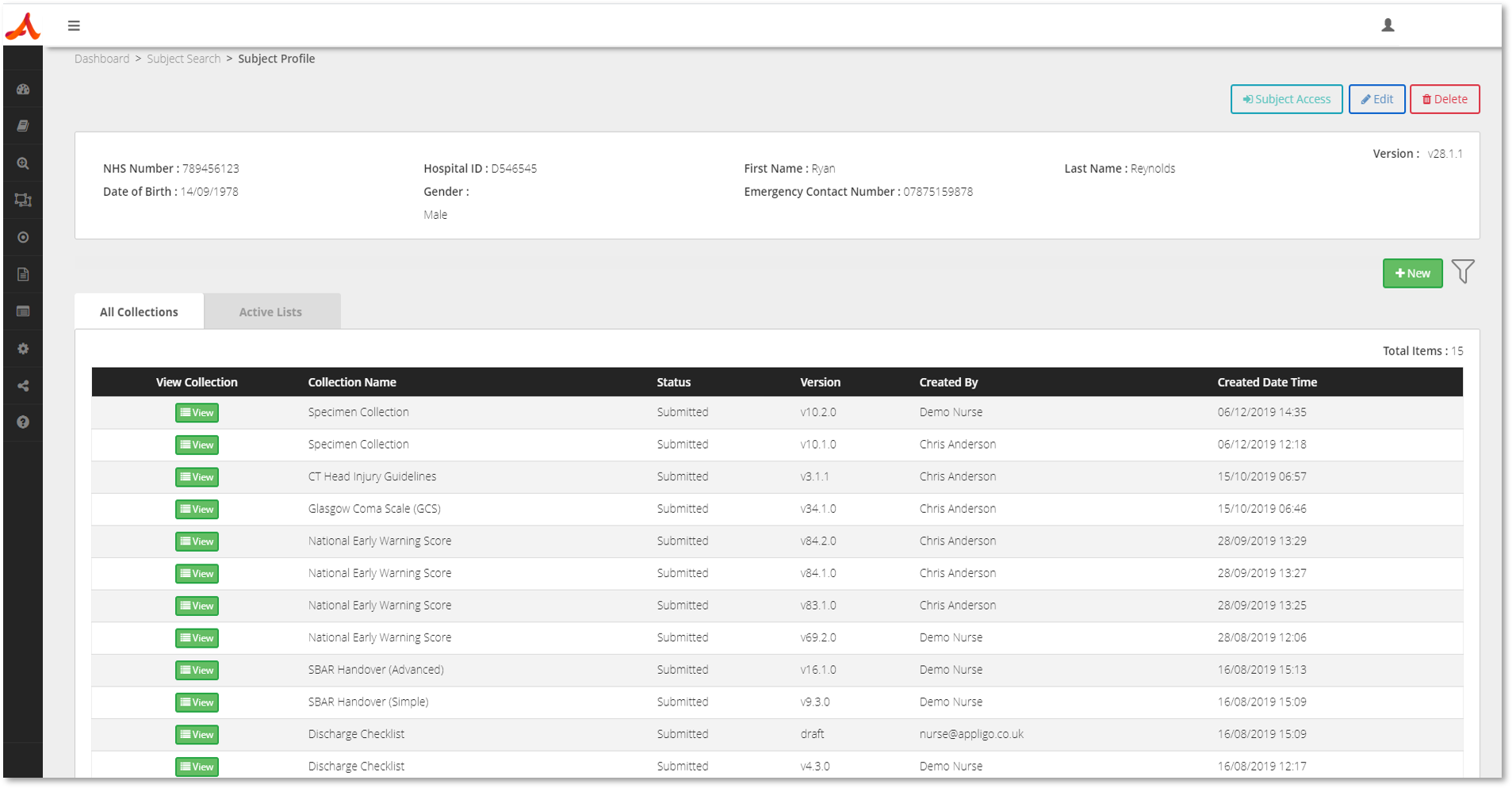View the CT Head Injury Guidelines collection
This screenshot has height=788, width=1512.
click(197, 477)
